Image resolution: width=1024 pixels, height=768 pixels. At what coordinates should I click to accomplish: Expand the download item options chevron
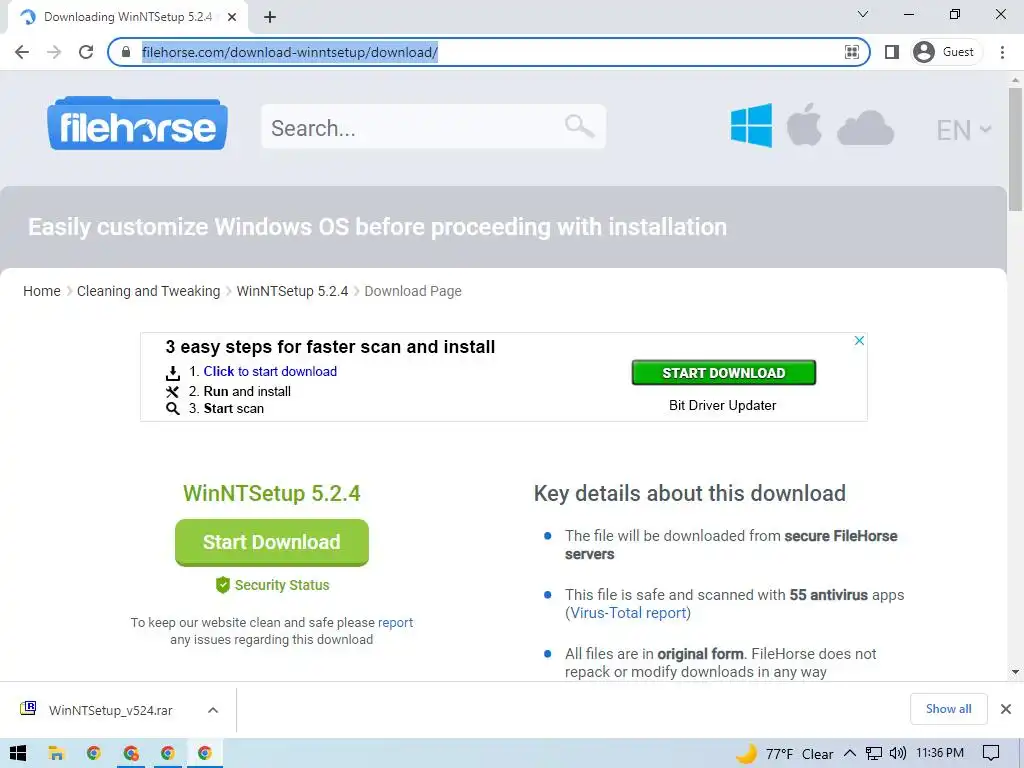pos(213,711)
